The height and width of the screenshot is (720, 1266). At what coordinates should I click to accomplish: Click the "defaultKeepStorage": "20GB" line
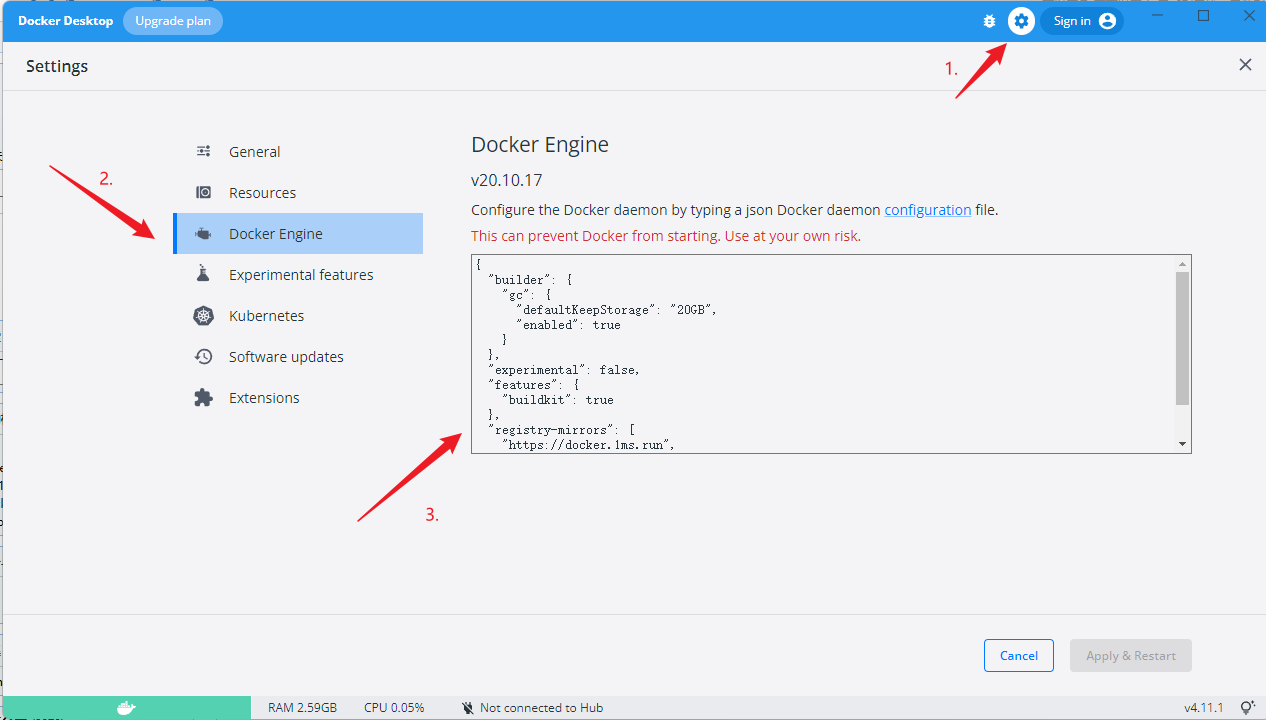(x=616, y=310)
